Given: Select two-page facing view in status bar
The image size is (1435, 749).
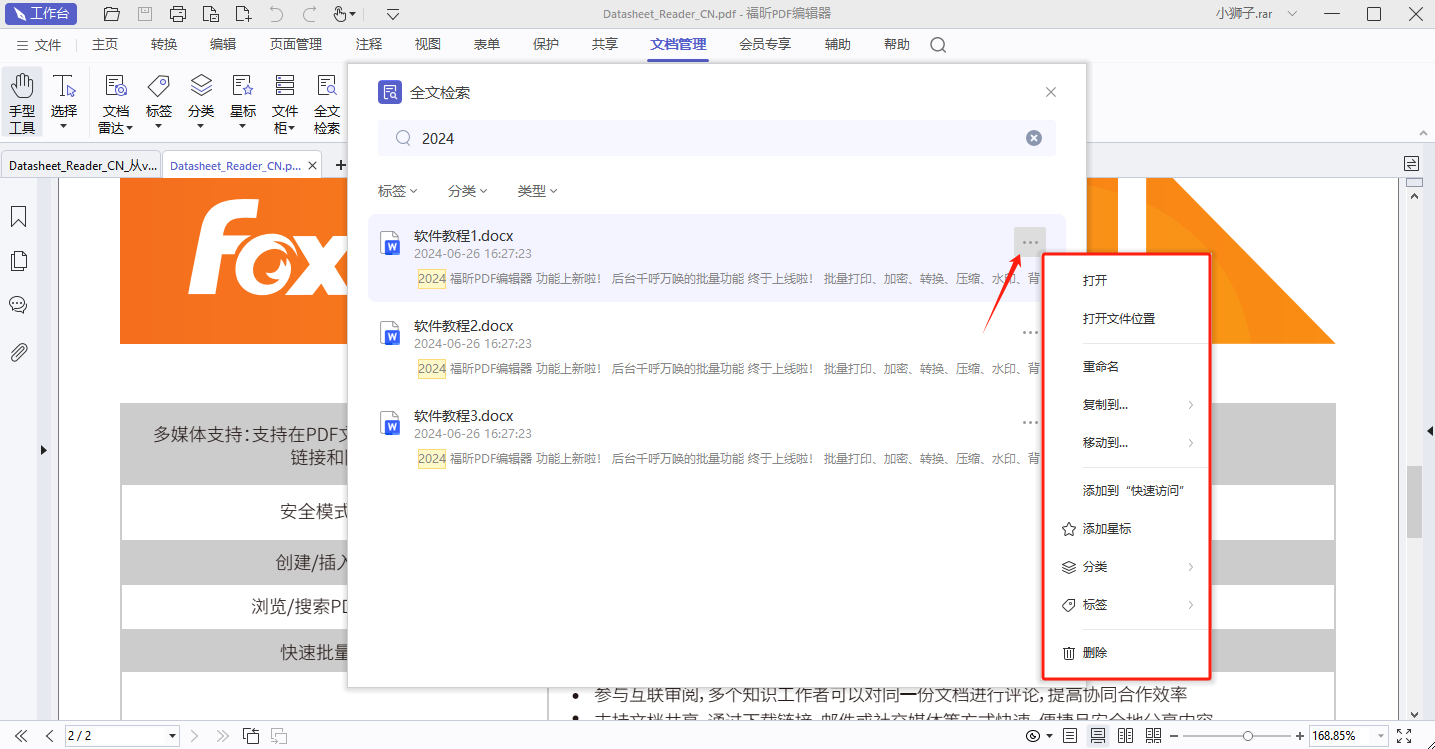Looking at the screenshot, I should [1125, 736].
